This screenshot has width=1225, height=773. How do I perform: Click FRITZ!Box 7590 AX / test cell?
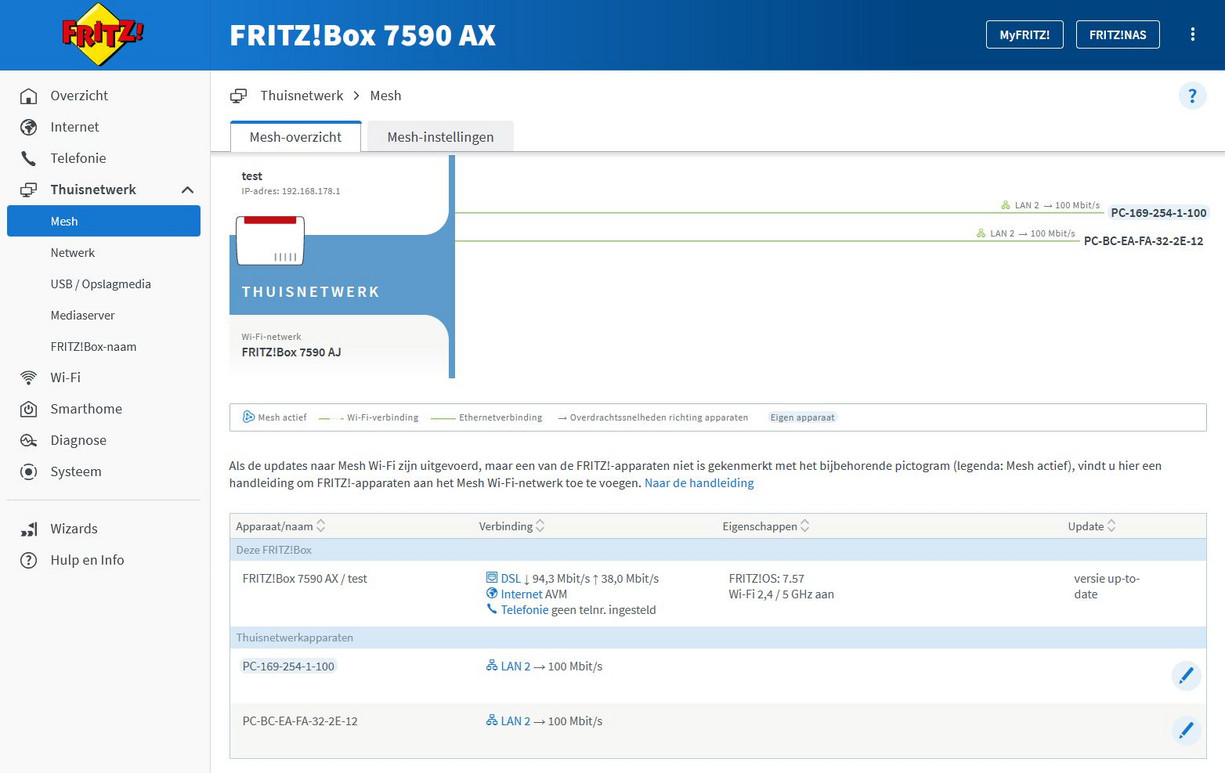tap(304, 578)
